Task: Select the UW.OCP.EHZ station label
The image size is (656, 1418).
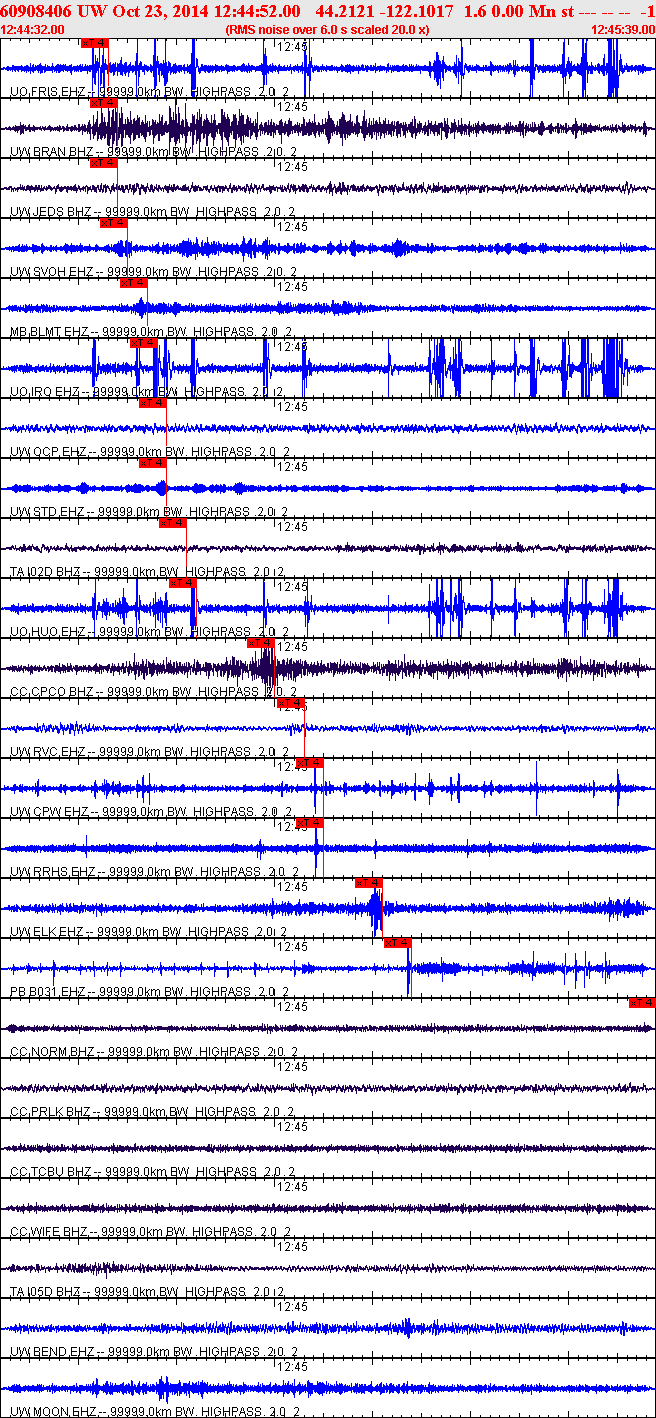Action: pyautogui.click(x=48, y=452)
